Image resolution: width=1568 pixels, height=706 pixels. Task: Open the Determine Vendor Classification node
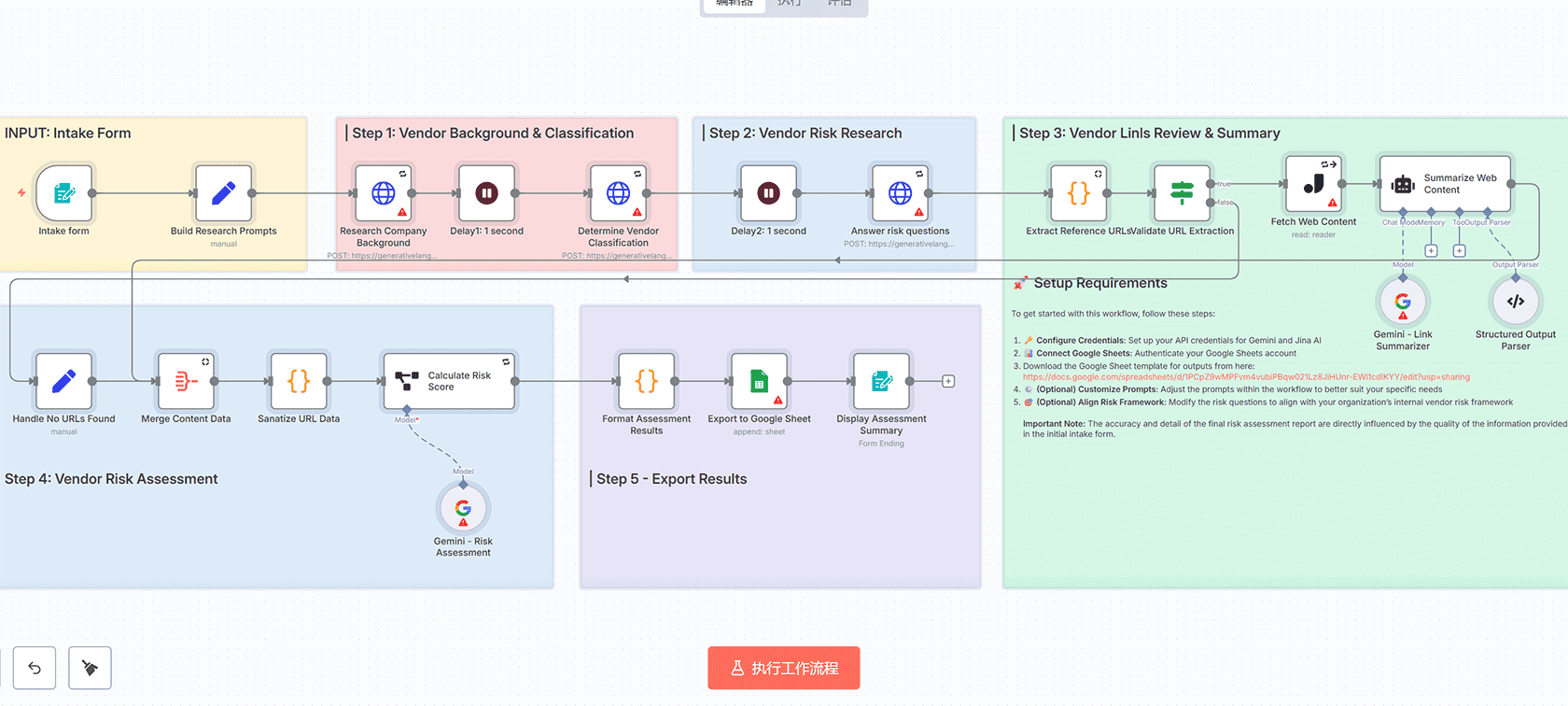pyautogui.click(x=618, y=193)
